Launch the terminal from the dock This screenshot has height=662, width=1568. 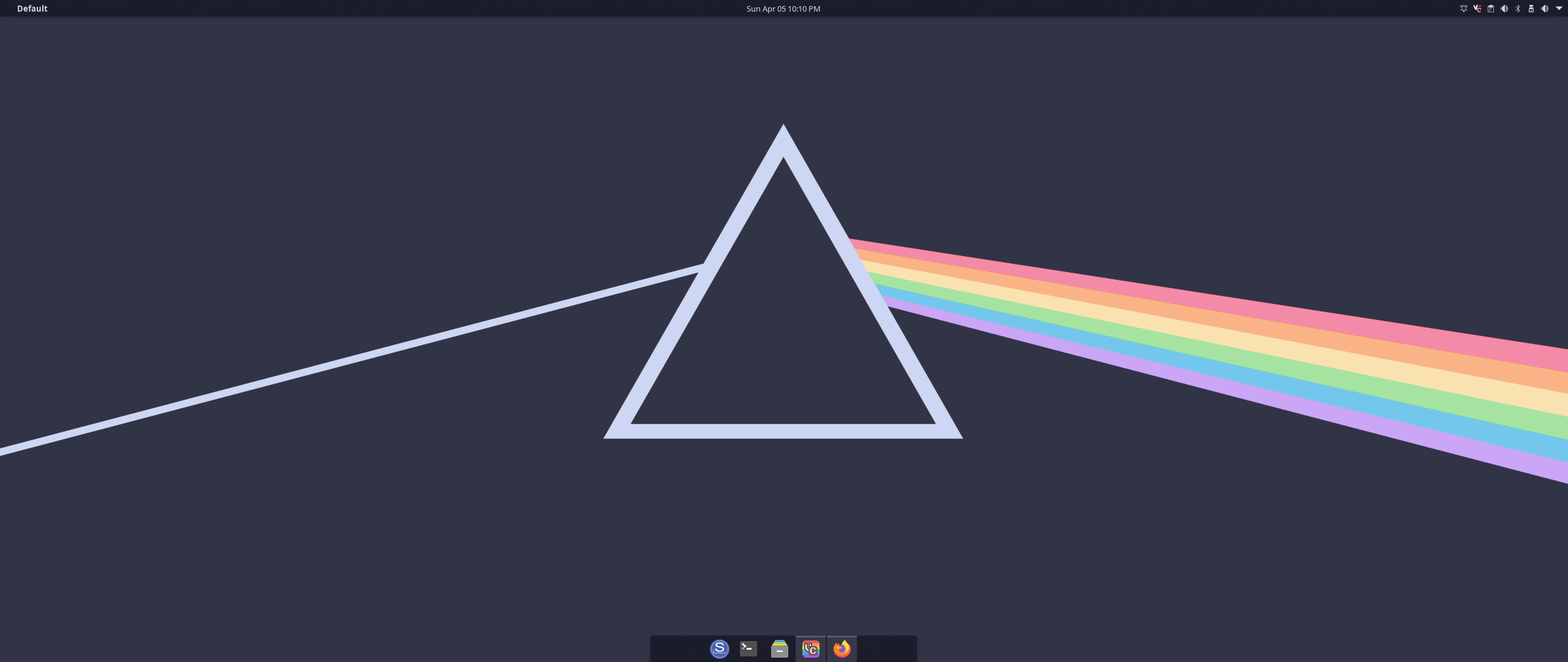tap(748, 649)
